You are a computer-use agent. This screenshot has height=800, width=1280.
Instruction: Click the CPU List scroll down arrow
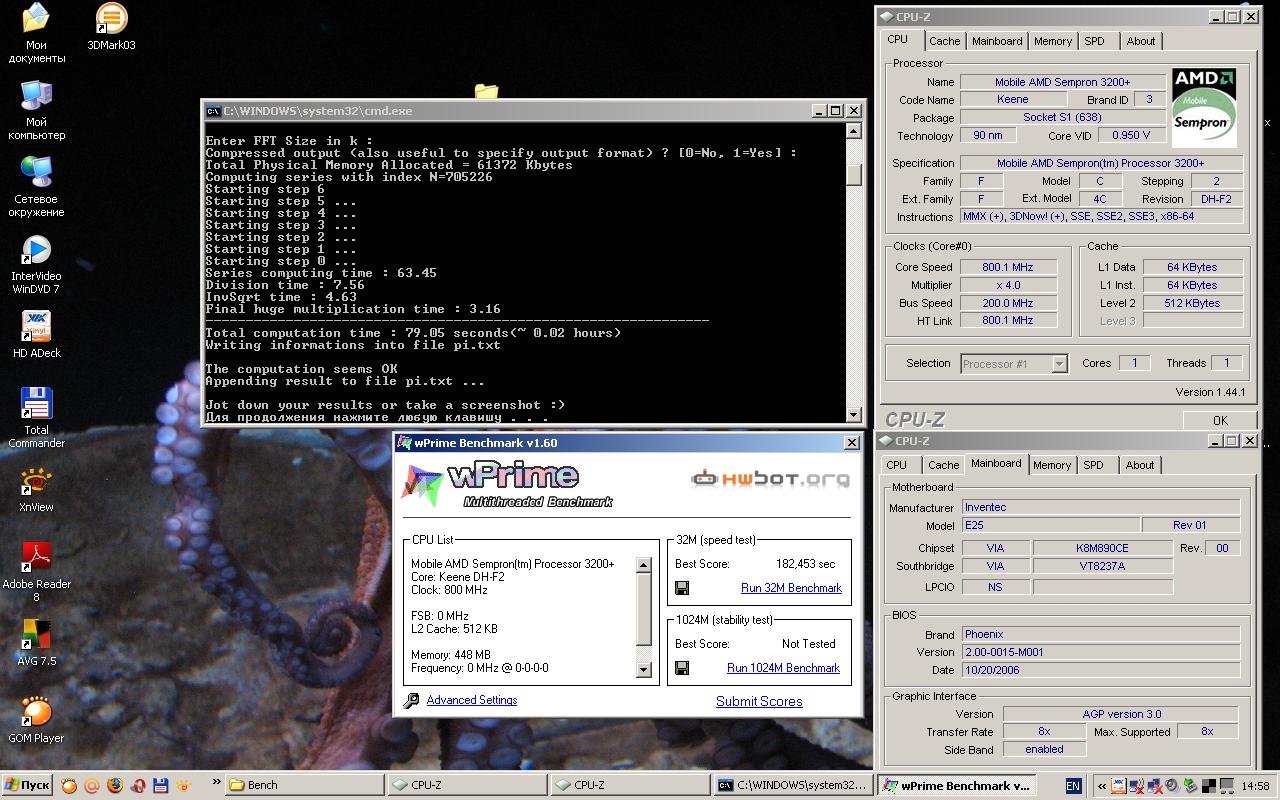point(644,670)
